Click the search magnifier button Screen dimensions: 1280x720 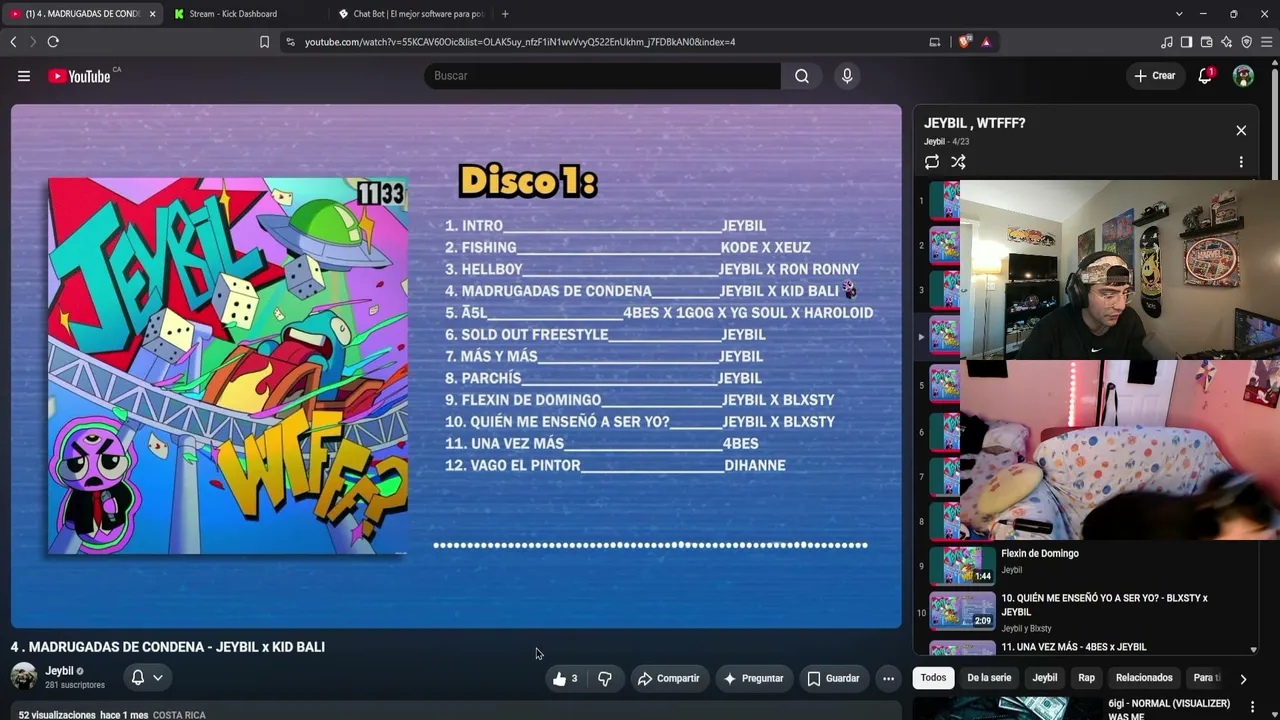click(802, 76)
